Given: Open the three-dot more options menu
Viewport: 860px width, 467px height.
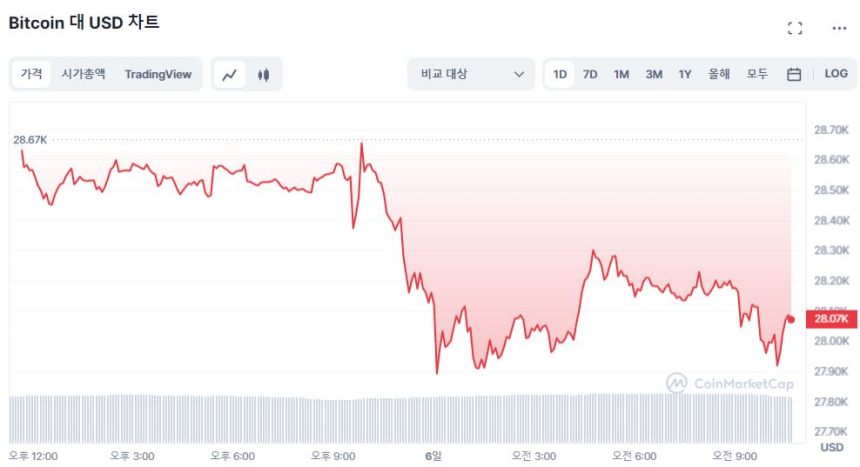Looking at the screenshot, I should [x=839, y=28].
